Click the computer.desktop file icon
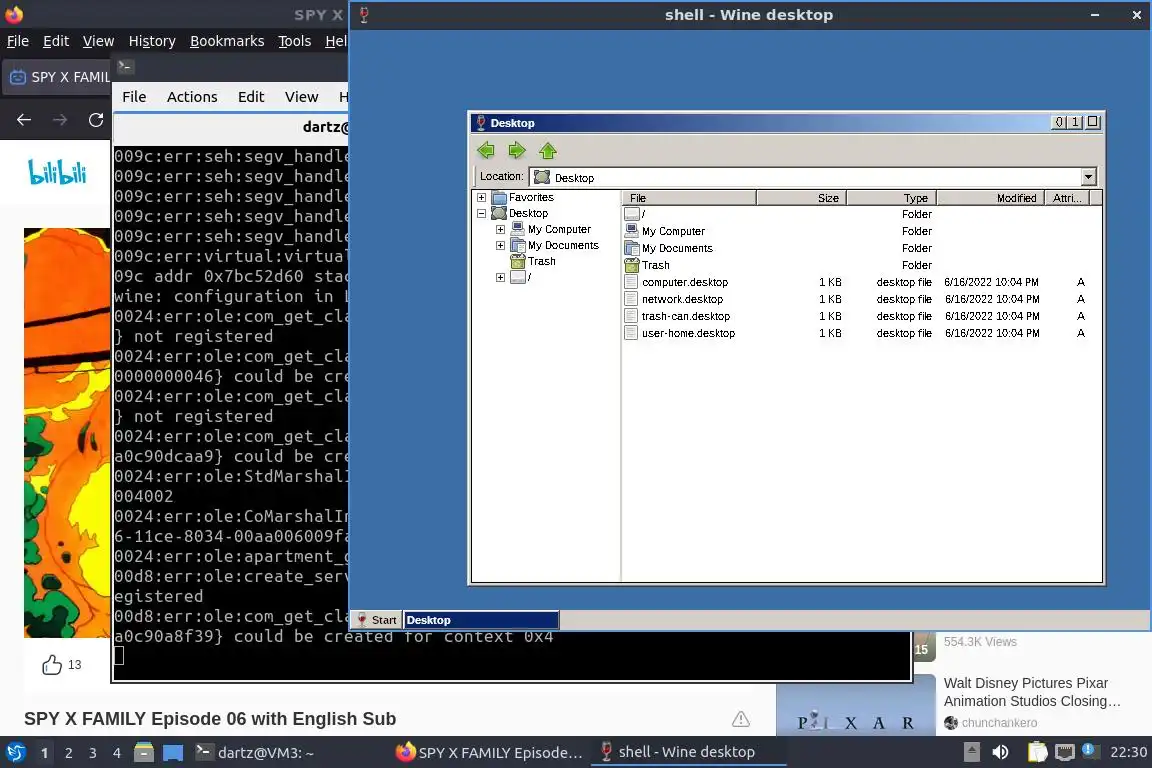The width and height of the screenshot is (1152, 768). coord(630,282)
